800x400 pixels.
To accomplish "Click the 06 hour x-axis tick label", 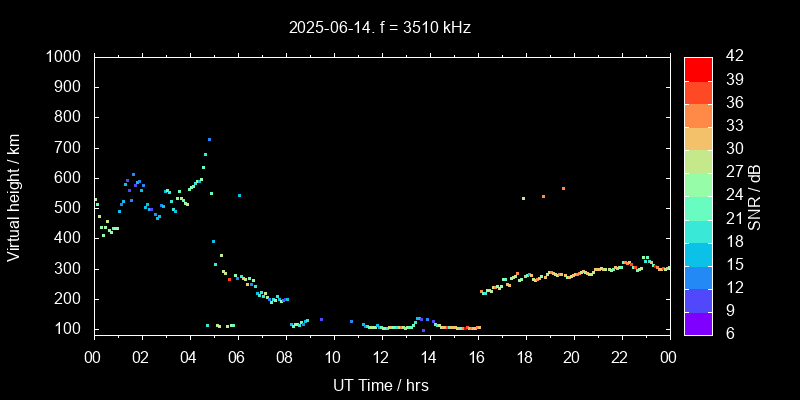I will pos(237,356).
